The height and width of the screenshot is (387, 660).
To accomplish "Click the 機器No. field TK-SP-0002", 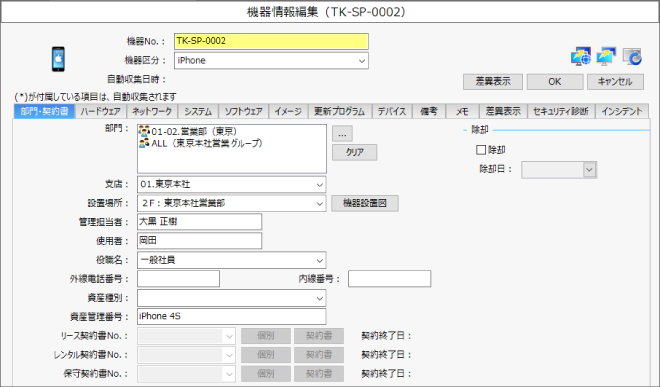I will 271,41.
